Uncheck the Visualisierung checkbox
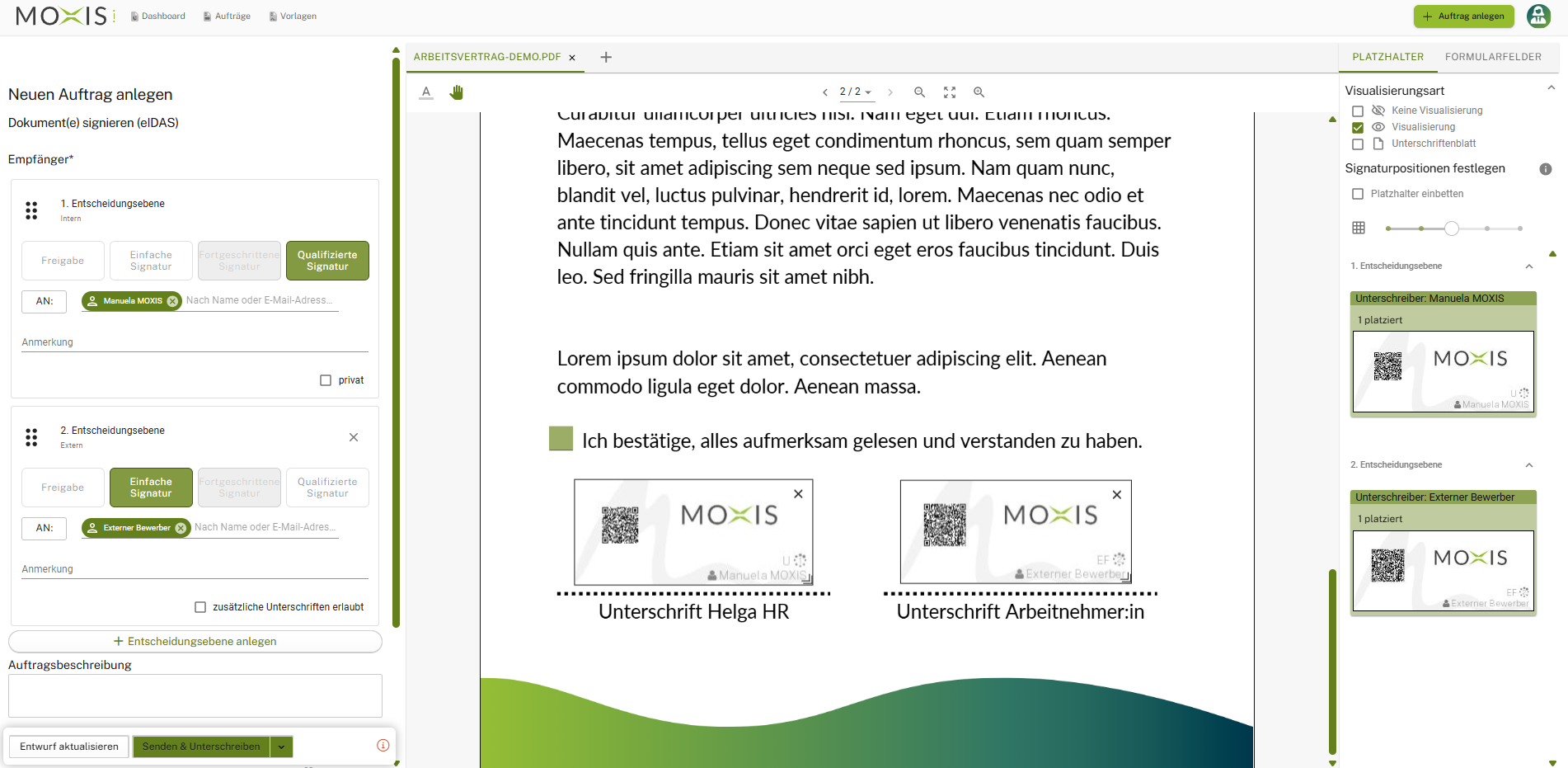The height and width of the screenshot is (768, 1568). (1358, 128)
